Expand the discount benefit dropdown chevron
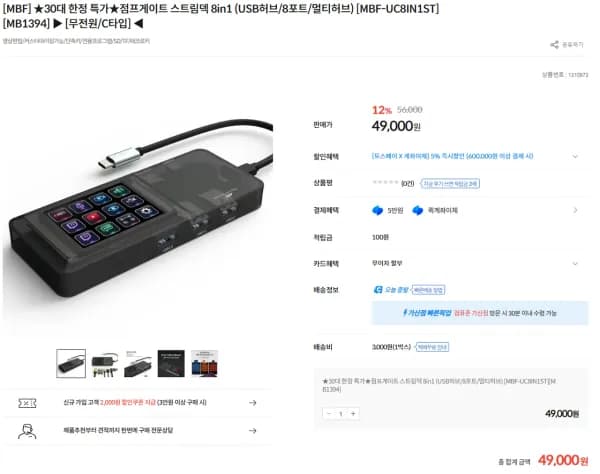Screen dimensions: 600x474 click(x=575, y=156)
